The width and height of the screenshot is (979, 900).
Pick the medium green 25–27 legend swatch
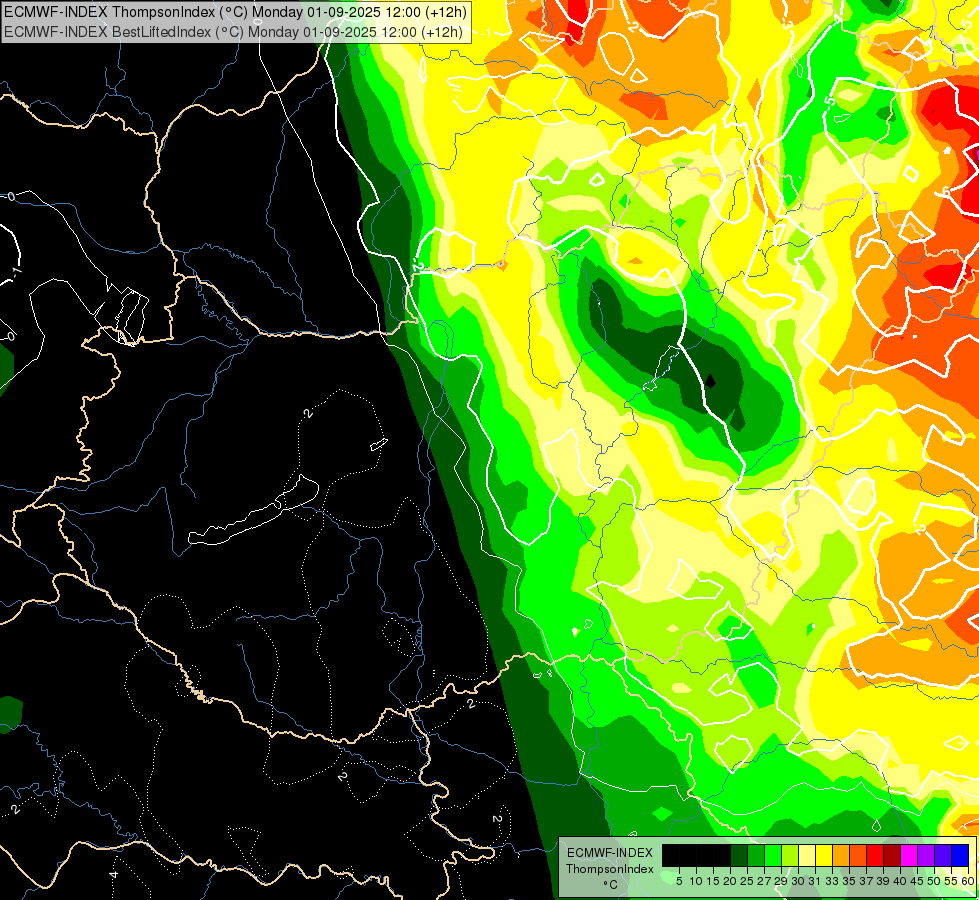click(756, 855)
